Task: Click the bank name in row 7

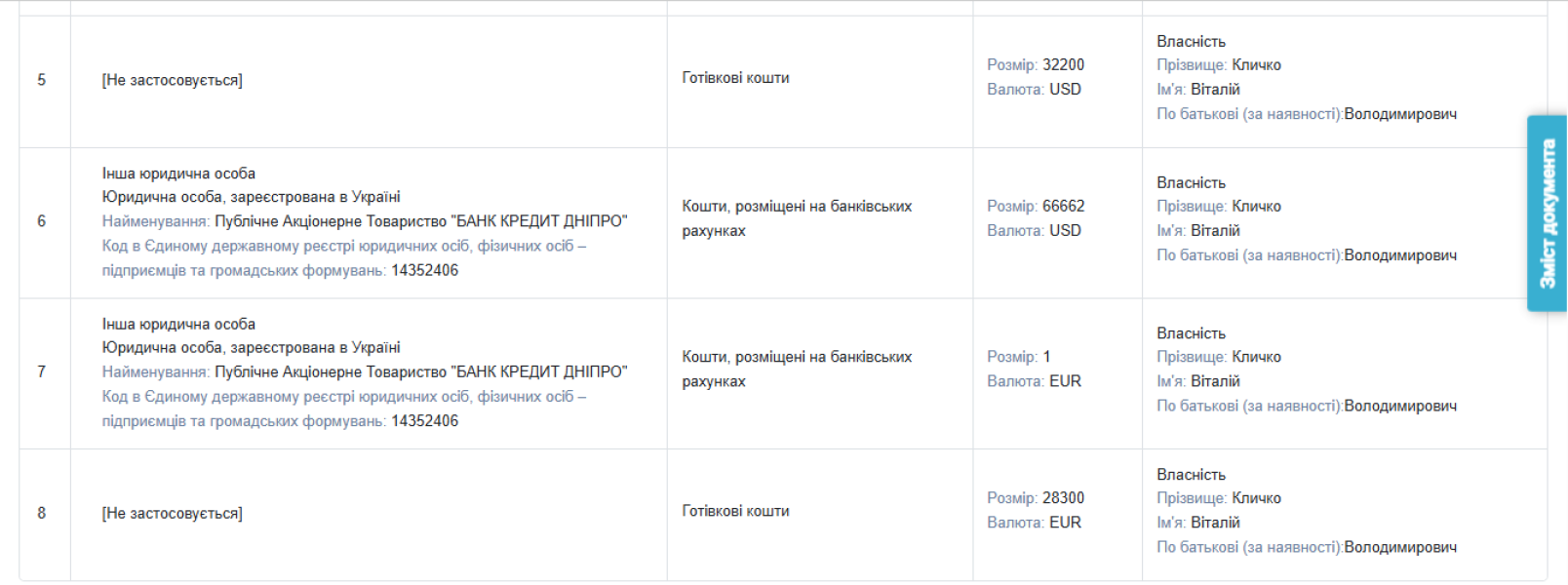Action: pyautogui.click(x=420, y=371)
